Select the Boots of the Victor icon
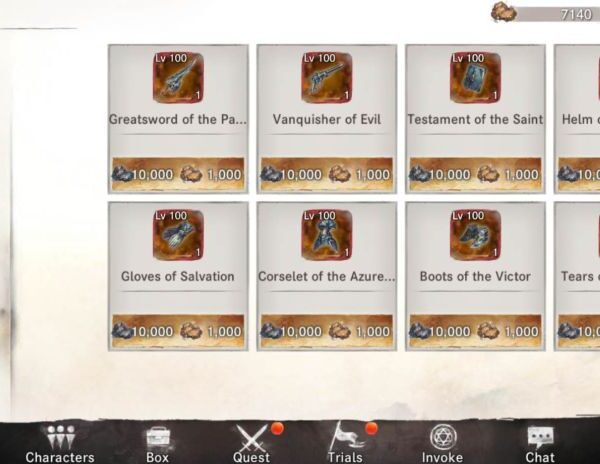This screenshot has width=600, height=464. [475, 235]
